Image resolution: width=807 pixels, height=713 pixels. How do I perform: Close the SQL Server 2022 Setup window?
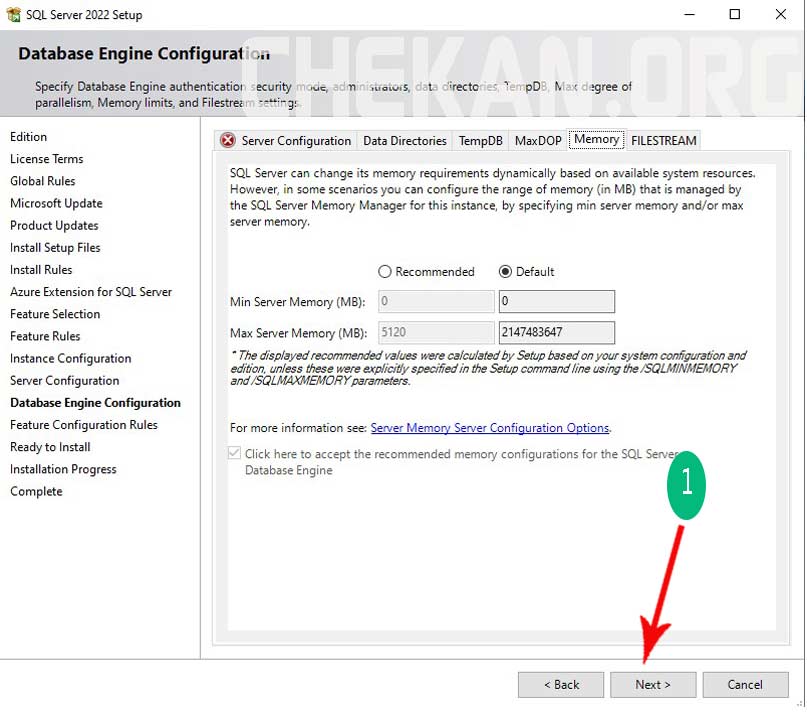[x=780, y=14]
